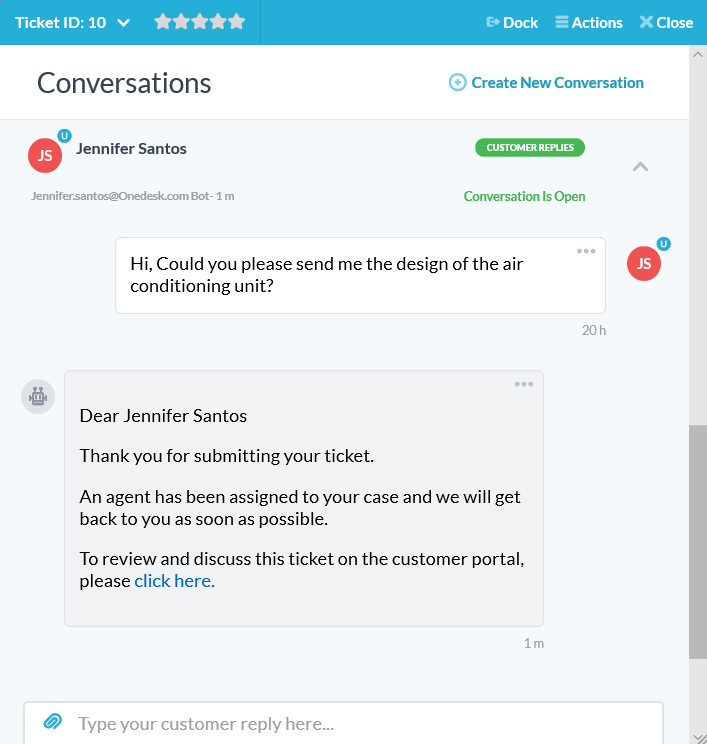Click the JS avatar beside customer message
Viewport: 707px width, 744px height.
644,263
